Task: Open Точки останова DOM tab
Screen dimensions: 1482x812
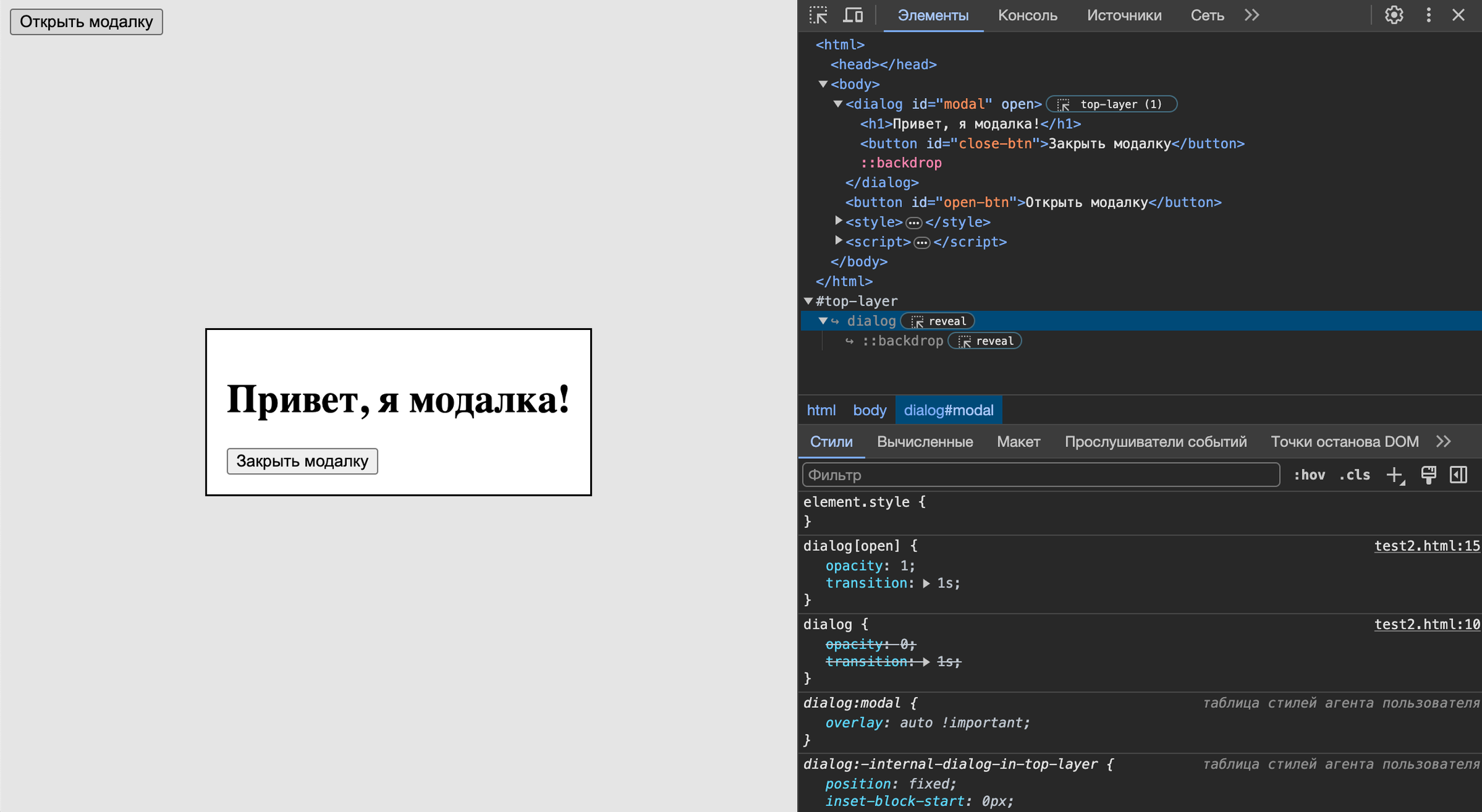Action: click(x=1345, y=441)
